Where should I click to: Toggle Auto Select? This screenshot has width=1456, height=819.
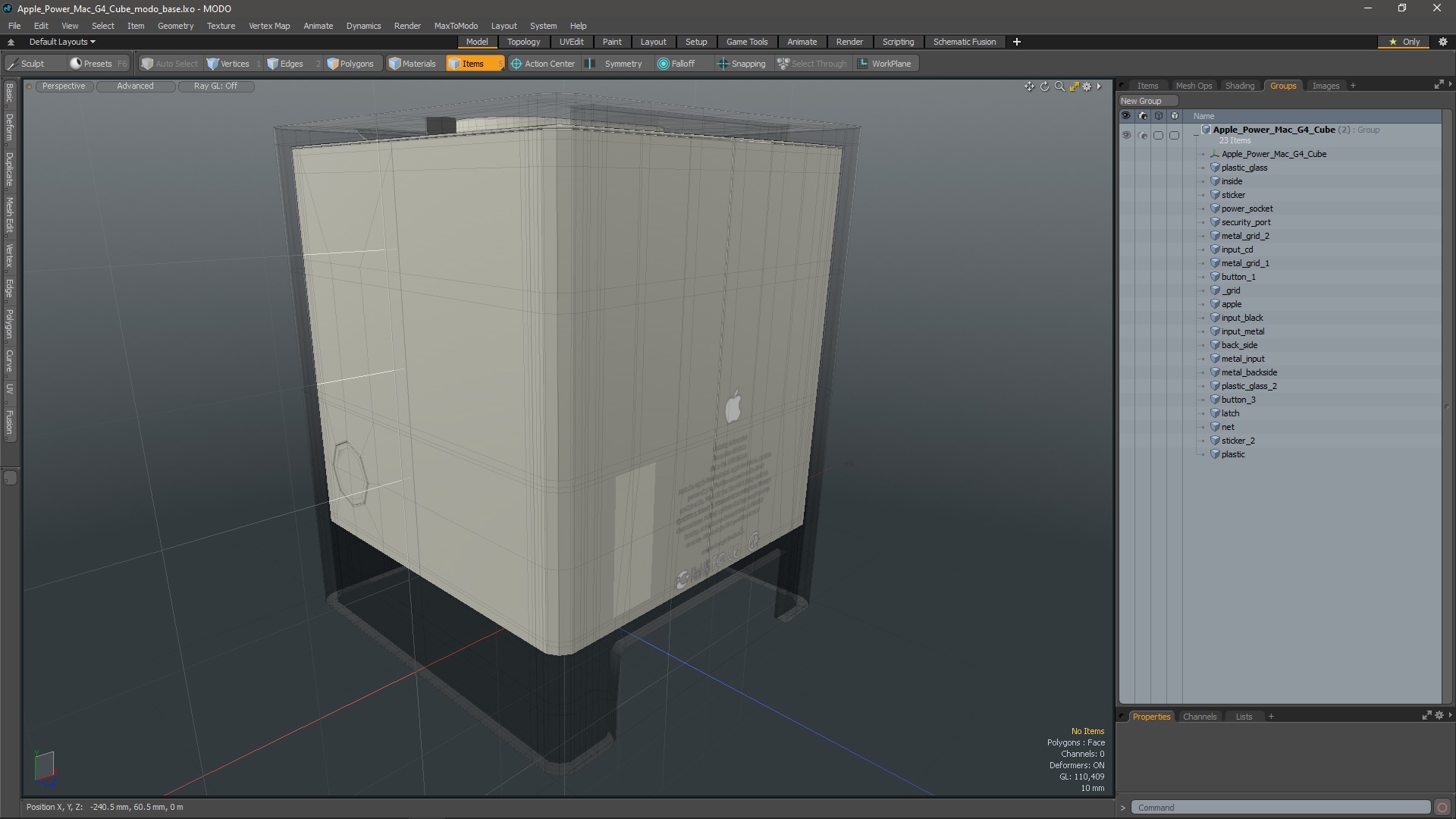pos(169,64)
